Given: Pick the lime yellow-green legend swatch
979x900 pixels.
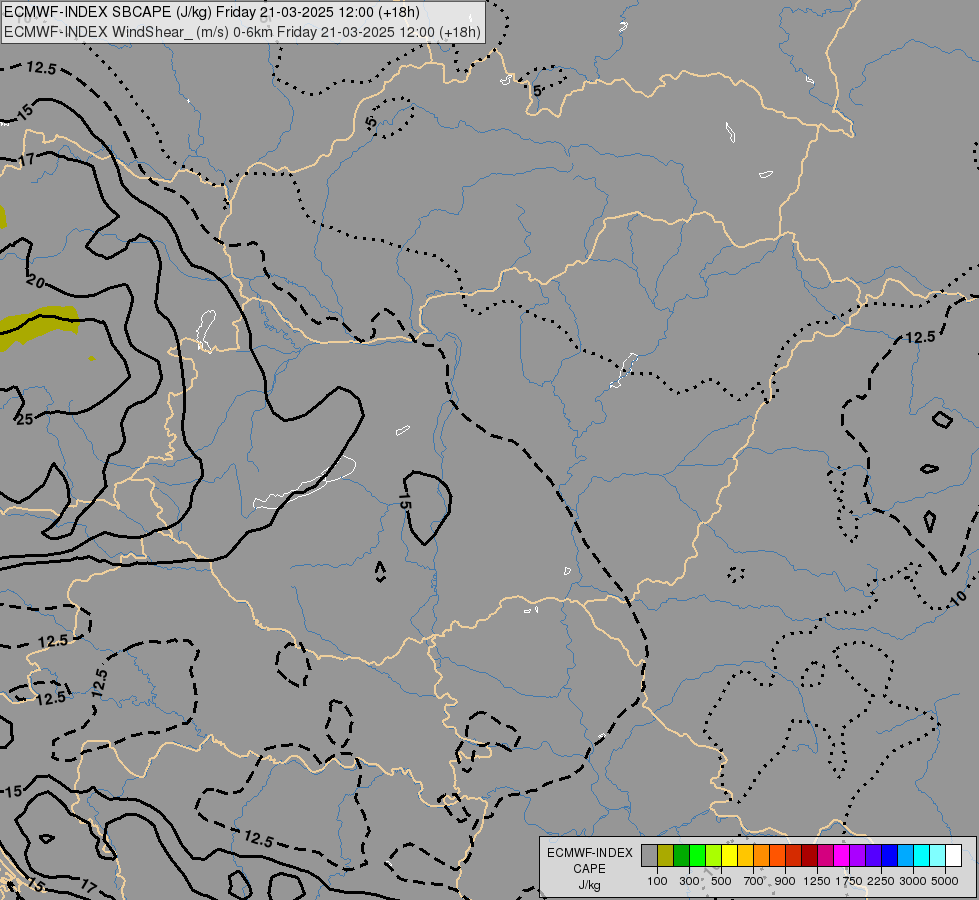Looking at the screenshot, I should click(714, 856).
